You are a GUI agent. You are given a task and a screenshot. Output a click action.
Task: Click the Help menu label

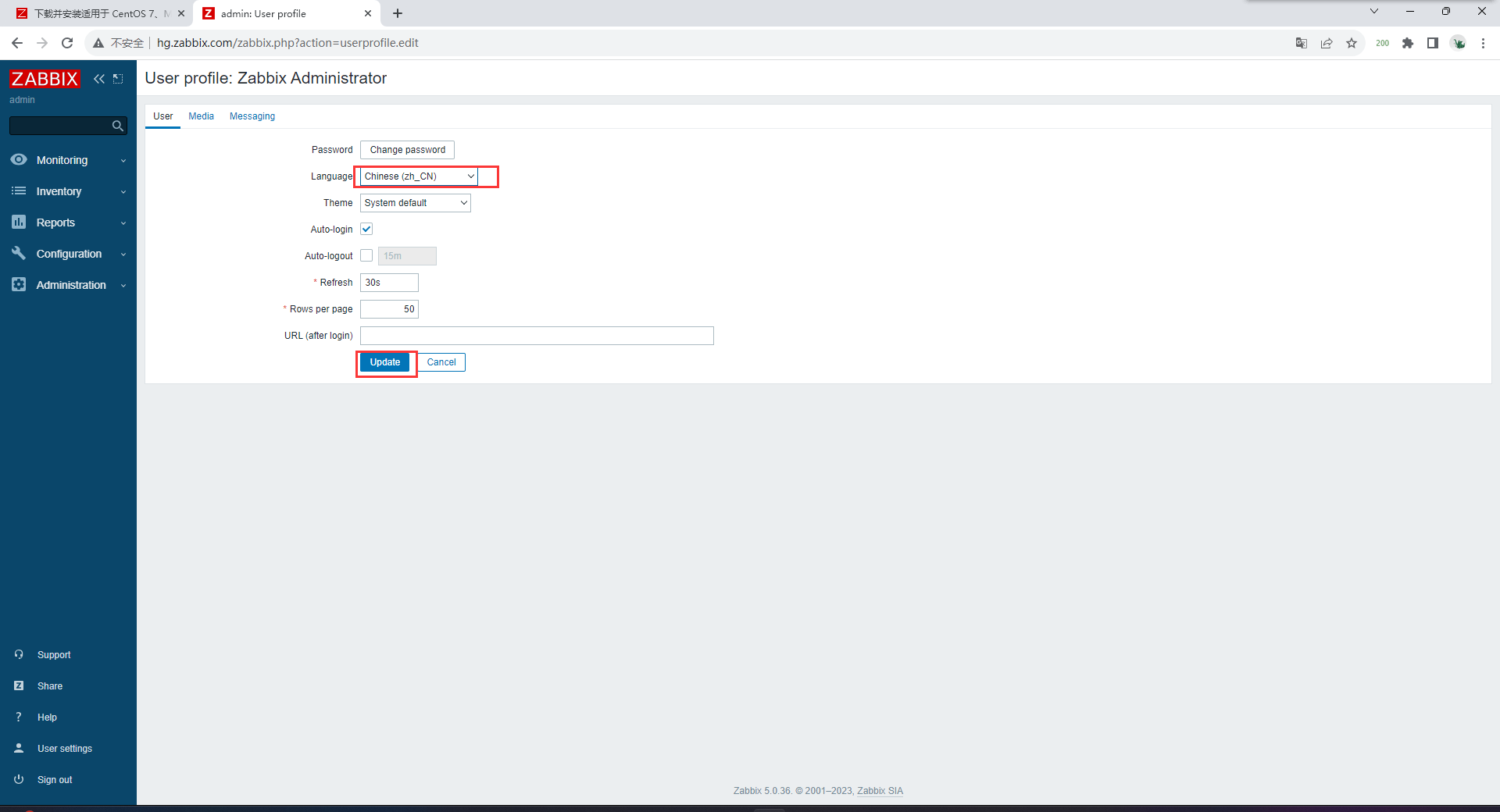pyautogui.click(x=47, y=718)
